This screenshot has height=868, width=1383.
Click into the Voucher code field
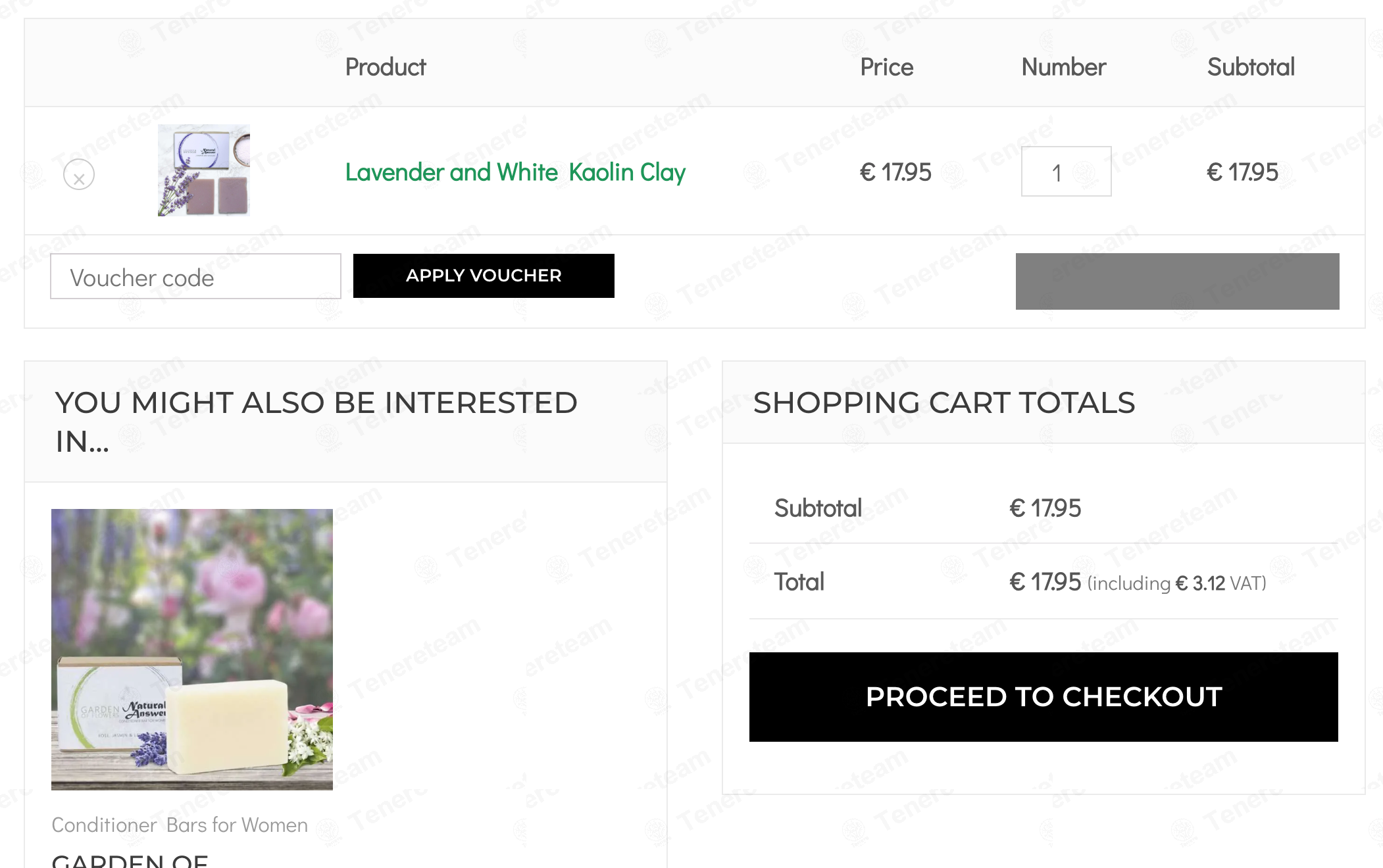(x=195, y=277)
